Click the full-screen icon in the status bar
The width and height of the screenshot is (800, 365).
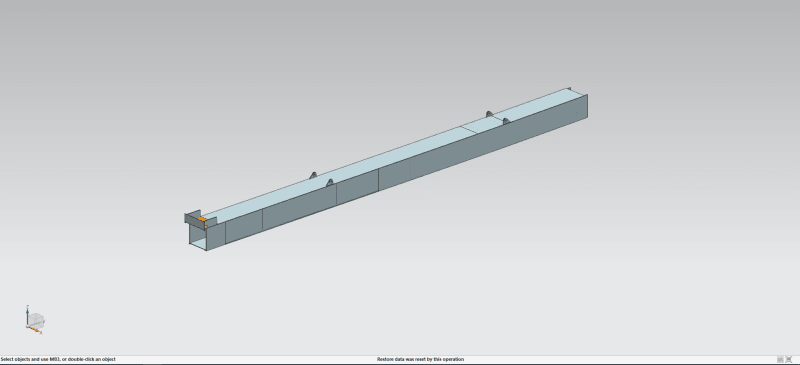coord(789,359)
